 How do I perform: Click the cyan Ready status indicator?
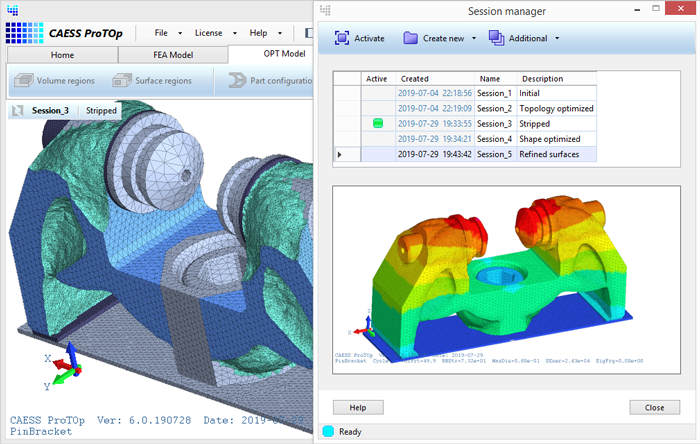[x=328, y=431]
